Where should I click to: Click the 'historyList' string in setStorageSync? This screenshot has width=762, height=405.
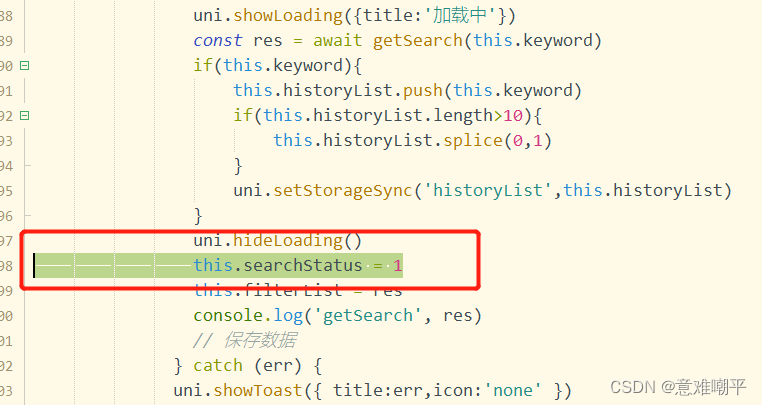pos(488,190)
